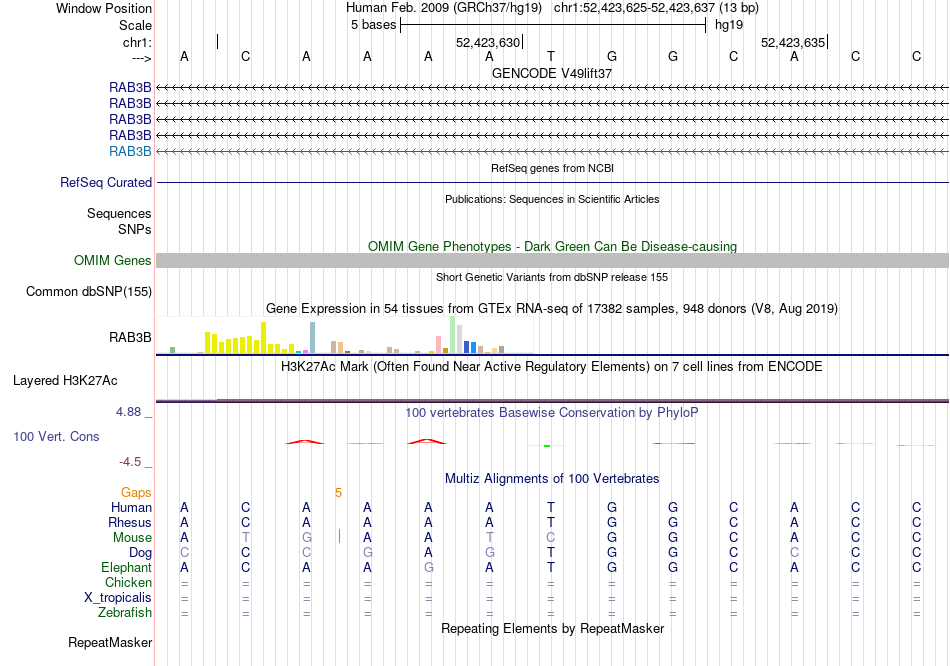950x666 pixels.
Task: Click the Window Position label
Action: tap(104, 8)
